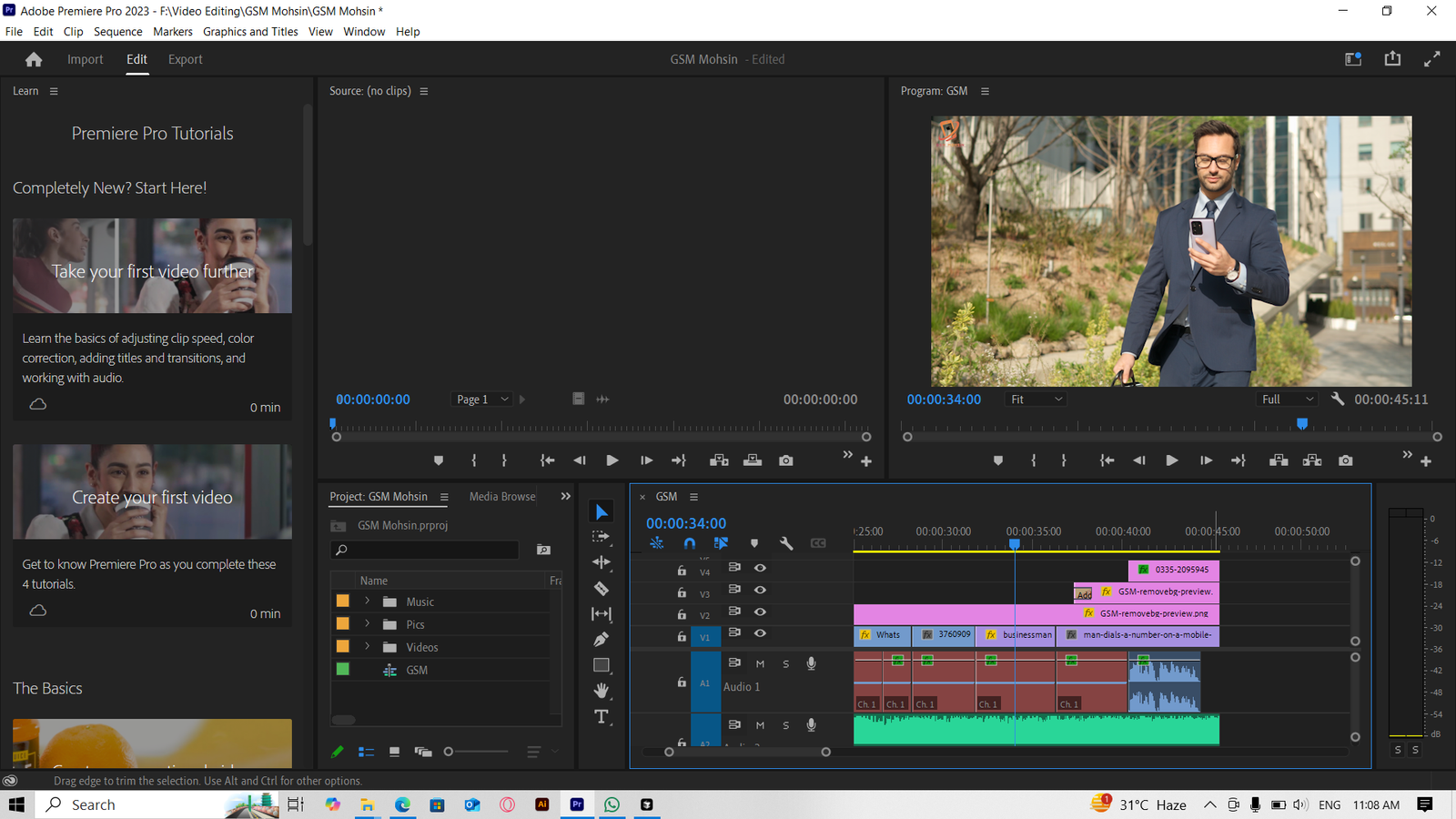Open the Markers menu

pos(173,32)
